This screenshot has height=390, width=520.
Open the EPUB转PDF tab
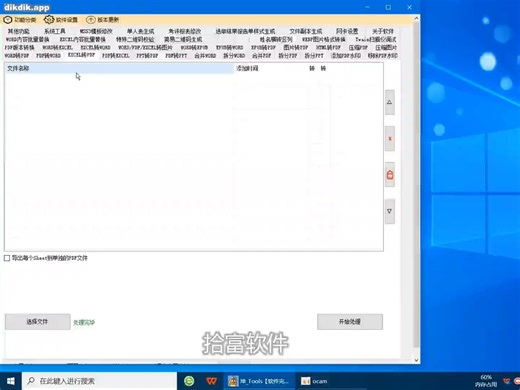click(x=263, y=48)
